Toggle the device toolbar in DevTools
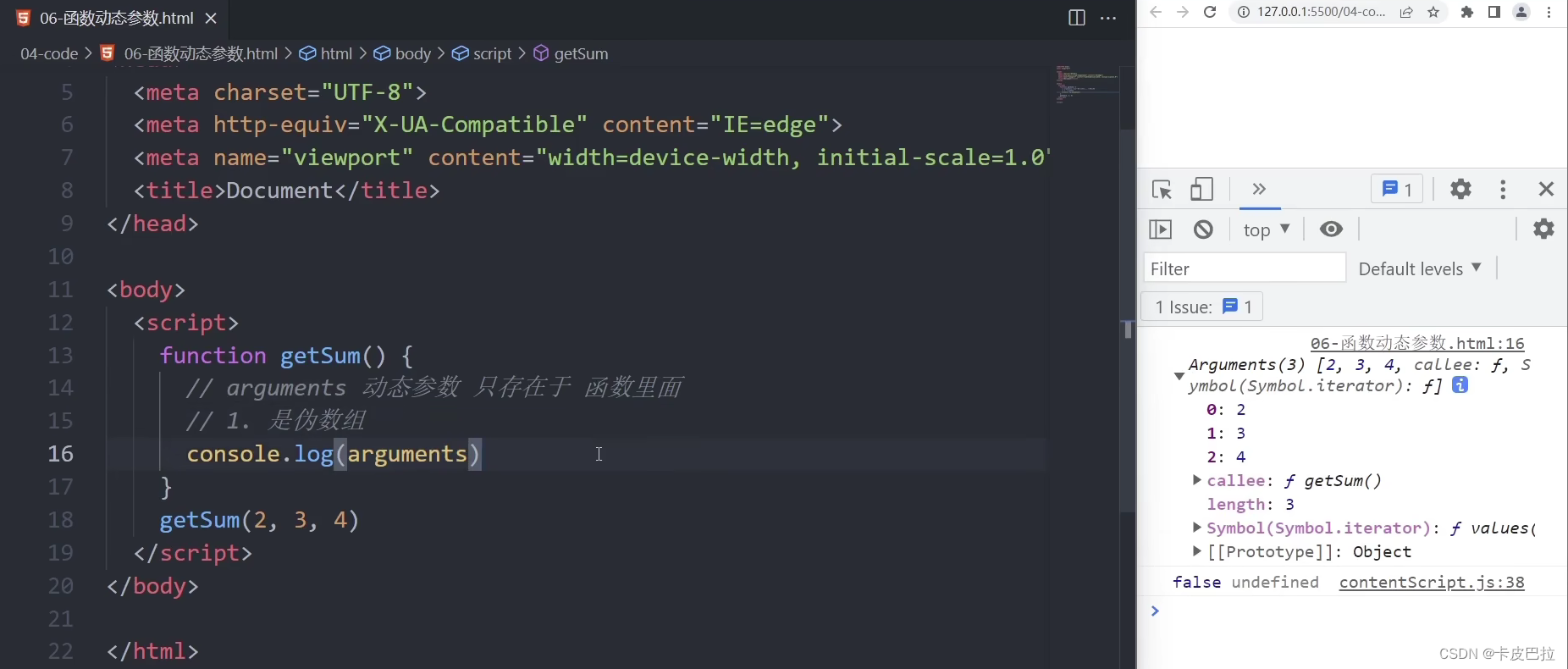Image resolution: width=1568 pixels, height=669 pixels. coord(1201,189)
